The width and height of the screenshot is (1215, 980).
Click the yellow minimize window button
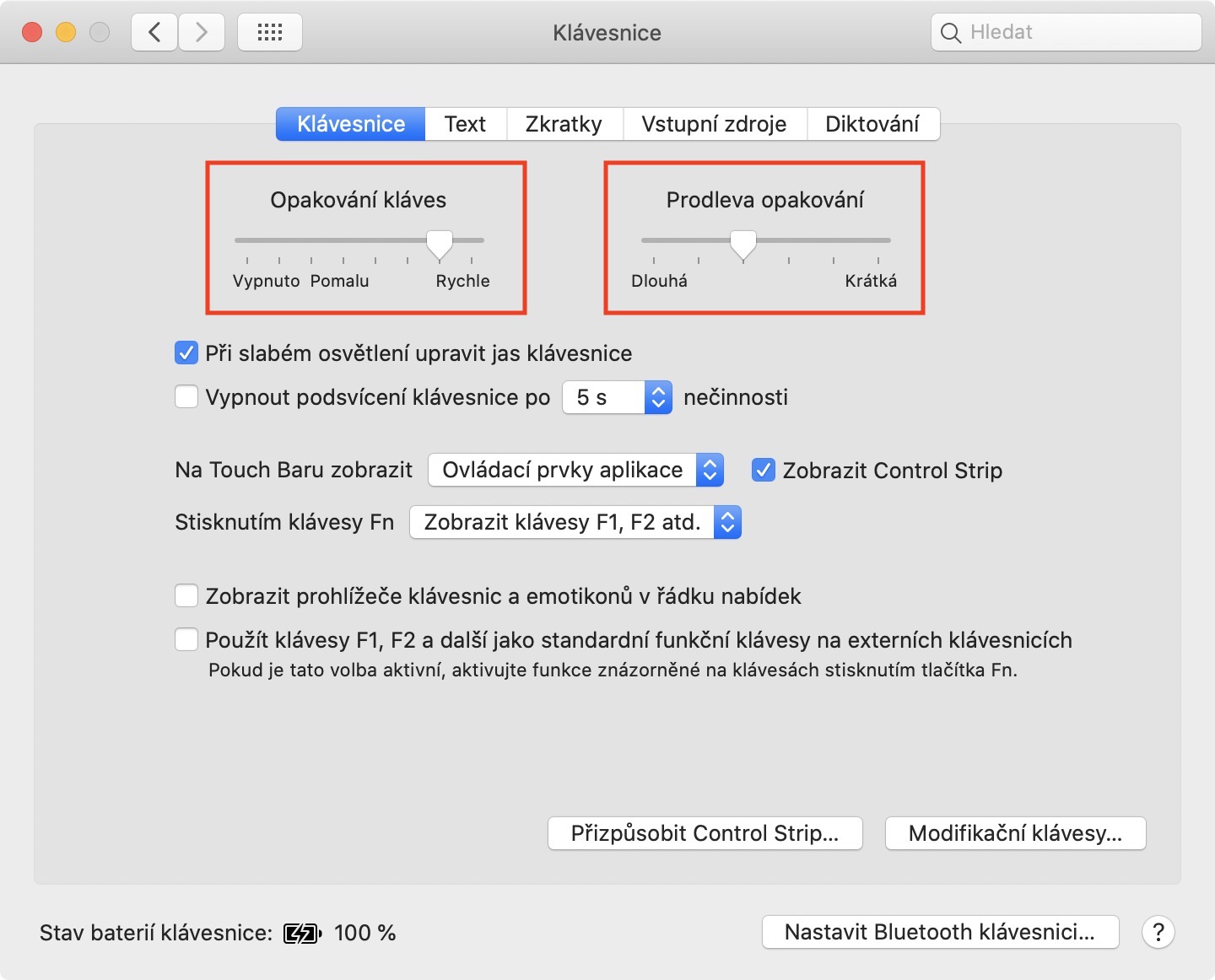tap(66, 33)
